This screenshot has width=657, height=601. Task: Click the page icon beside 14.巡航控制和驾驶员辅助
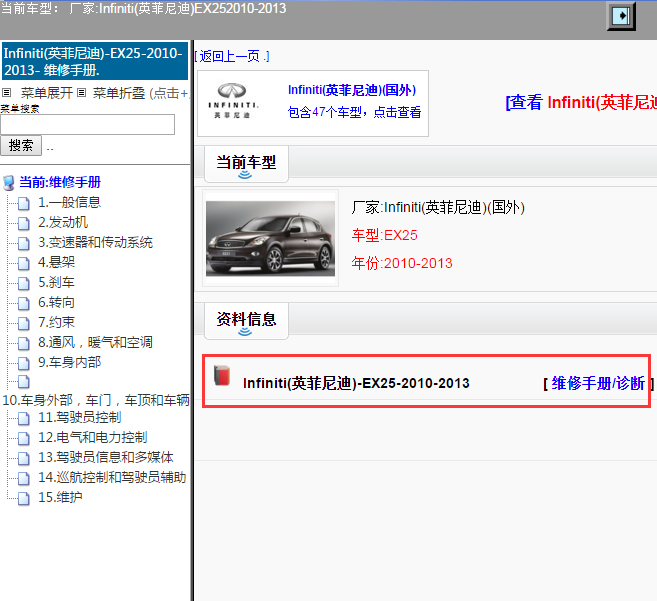click(x=24, y=479)
